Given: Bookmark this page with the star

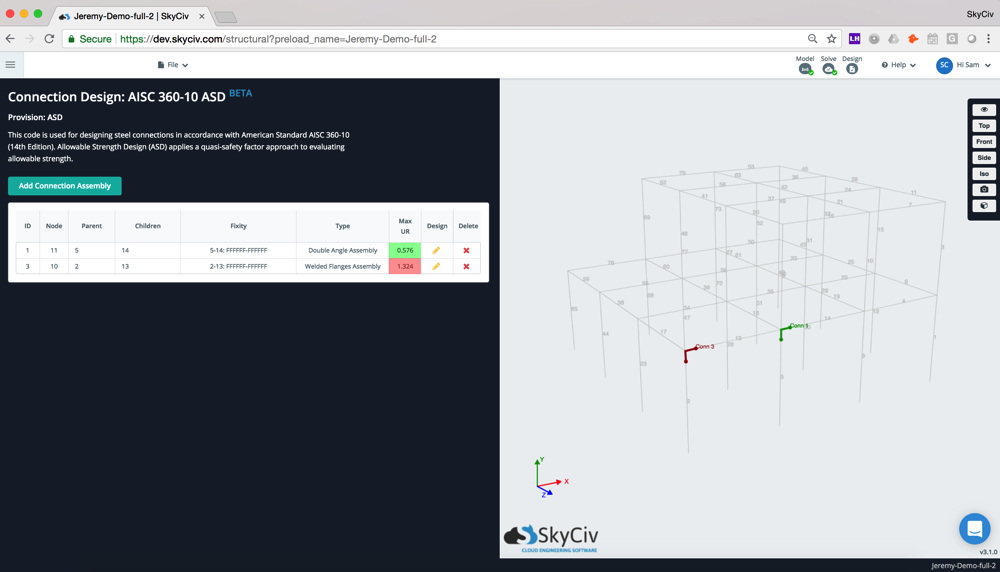Looking at the screenshot, I should (x=832, y=39).
